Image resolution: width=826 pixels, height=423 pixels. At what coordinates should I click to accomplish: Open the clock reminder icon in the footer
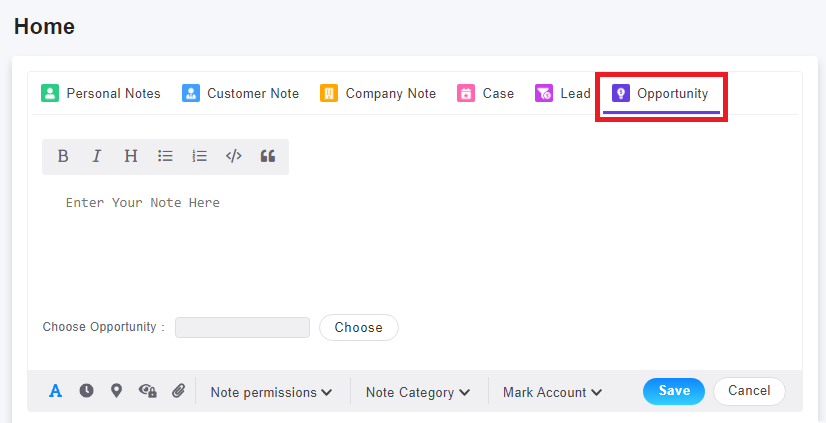pos(86,391)
